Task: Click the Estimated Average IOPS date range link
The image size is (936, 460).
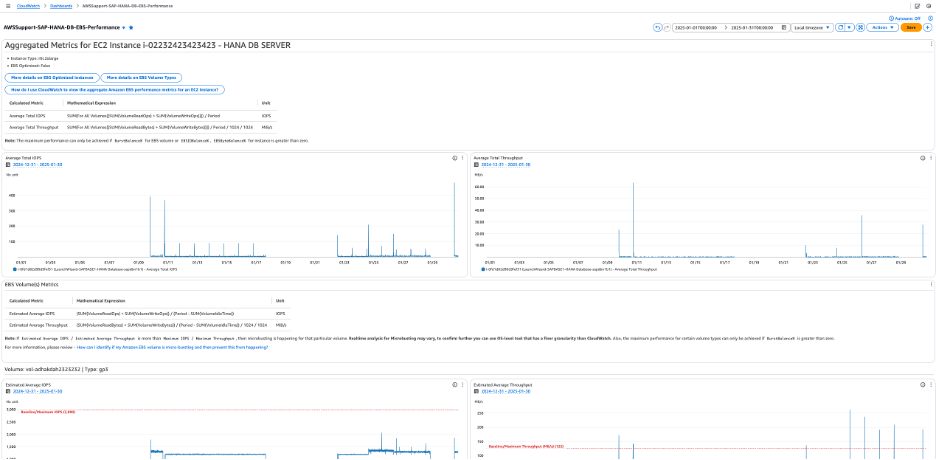Action: [38, 391]
